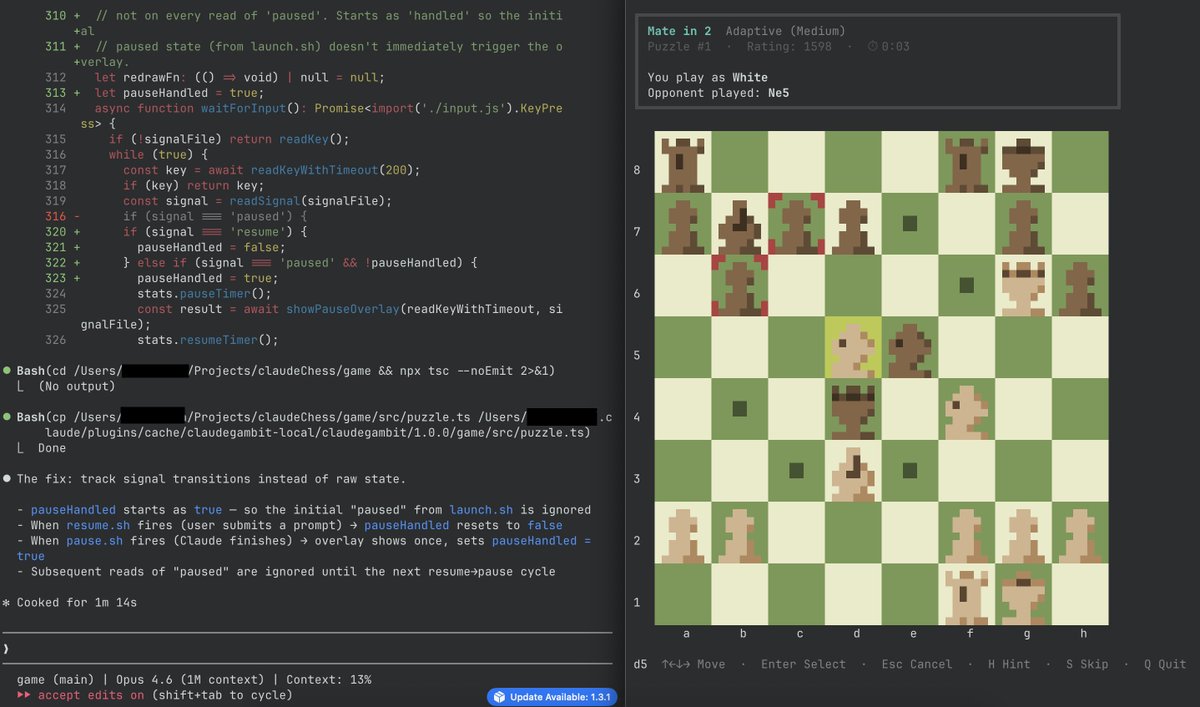
Task: Click the black queen on d4
Action: coord(854,410)
